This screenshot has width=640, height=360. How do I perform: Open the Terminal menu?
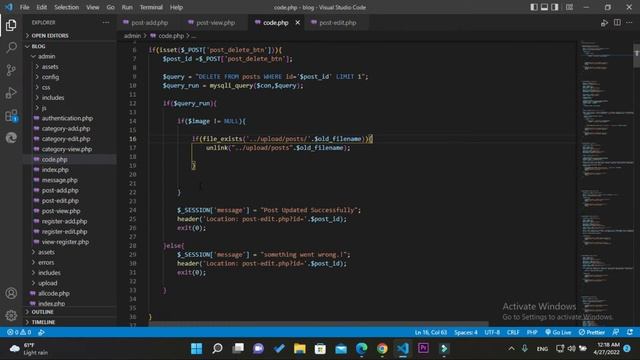pos(151,7)
